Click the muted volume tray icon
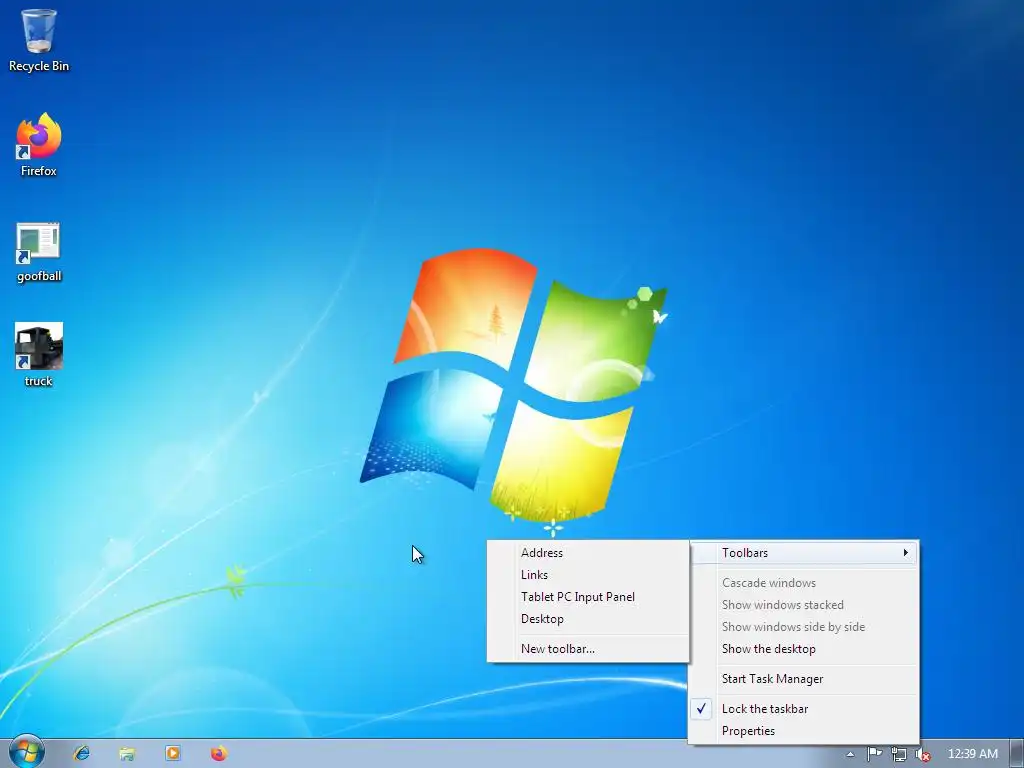The height and width of the screenshot is (768, 1024). tap(922, 754)
